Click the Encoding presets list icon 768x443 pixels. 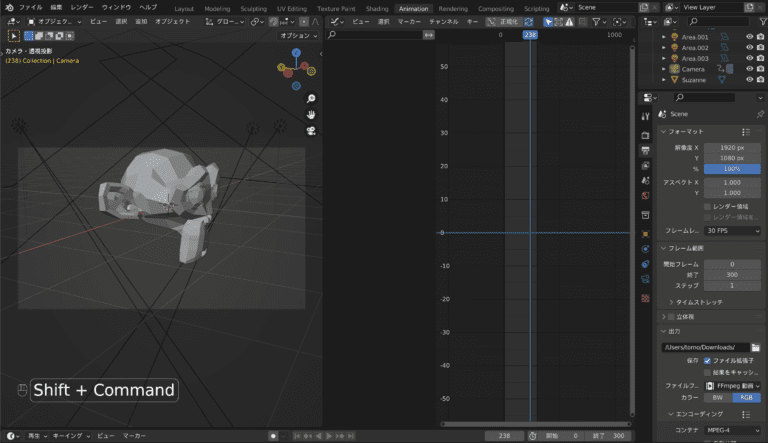(x=746, y=415)
